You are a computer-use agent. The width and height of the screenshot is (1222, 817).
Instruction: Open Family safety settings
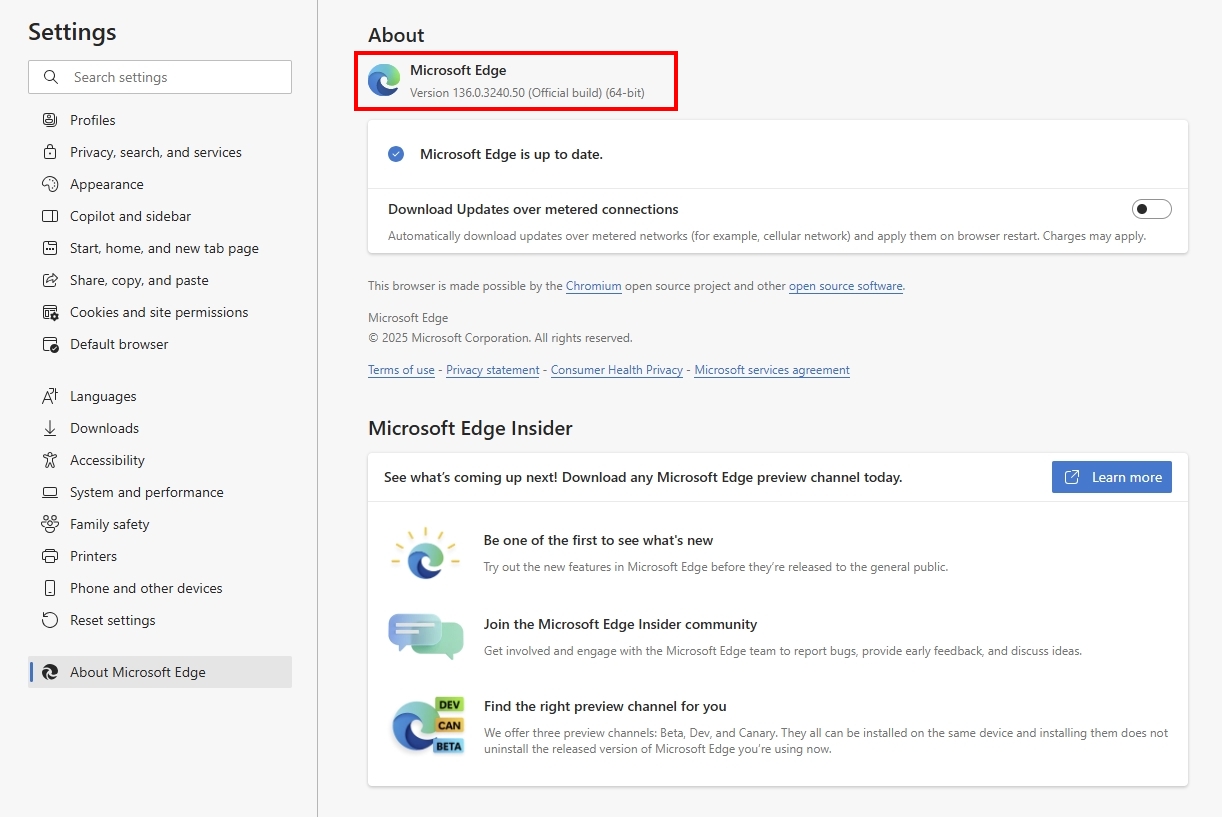point(160,524)
